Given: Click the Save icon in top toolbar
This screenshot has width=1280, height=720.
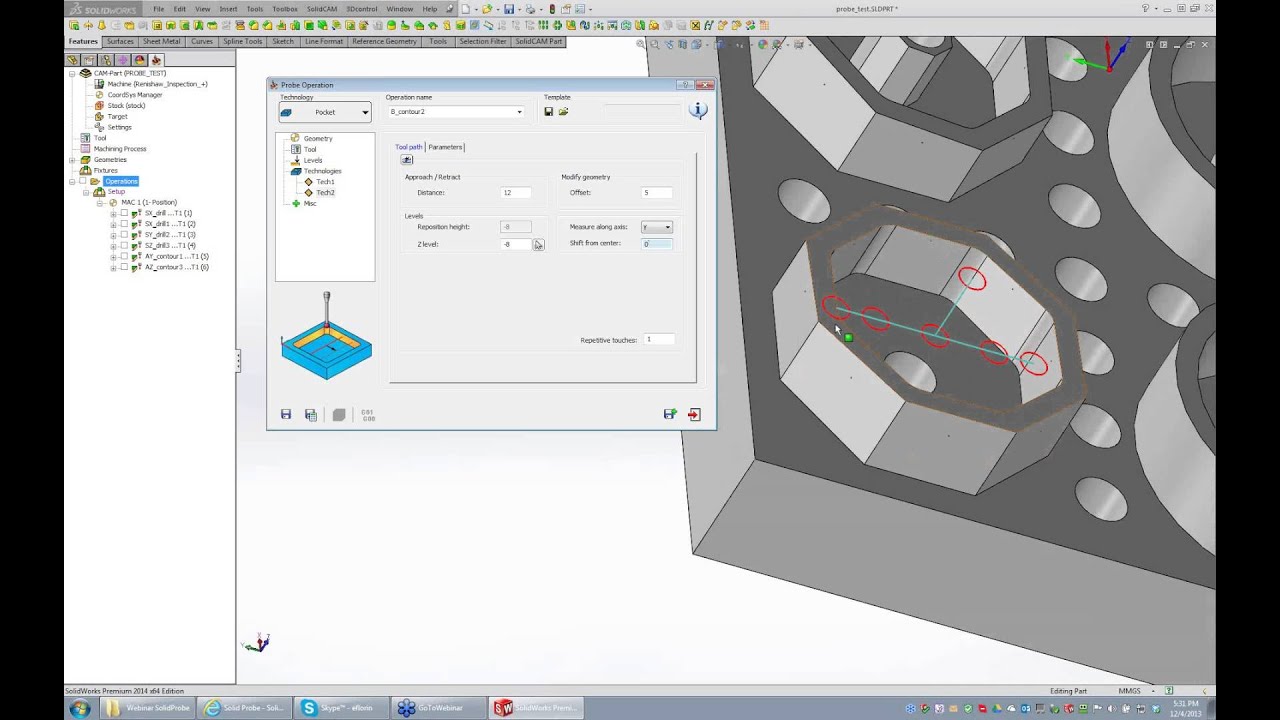Looking at the screenshot, I should coord(509,9).
